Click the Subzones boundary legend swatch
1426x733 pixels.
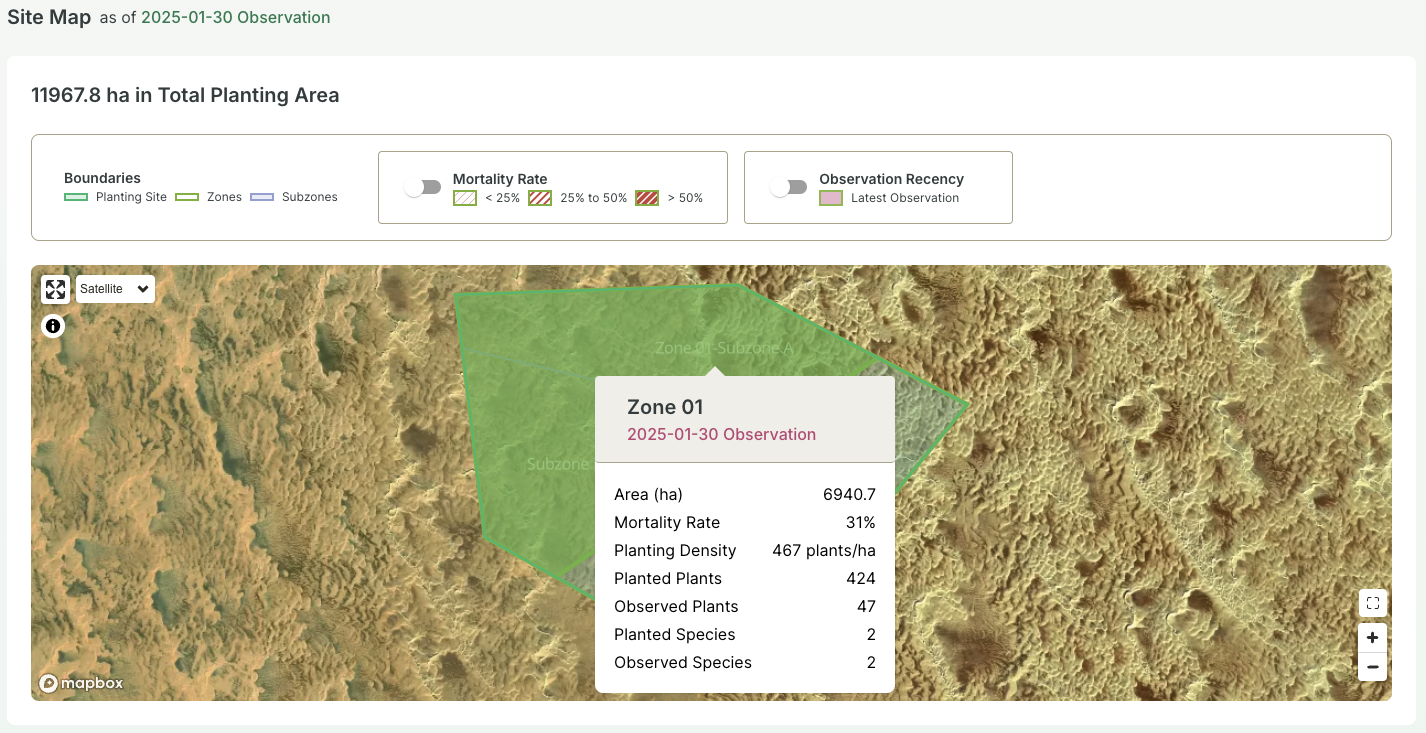click(262, 197)
